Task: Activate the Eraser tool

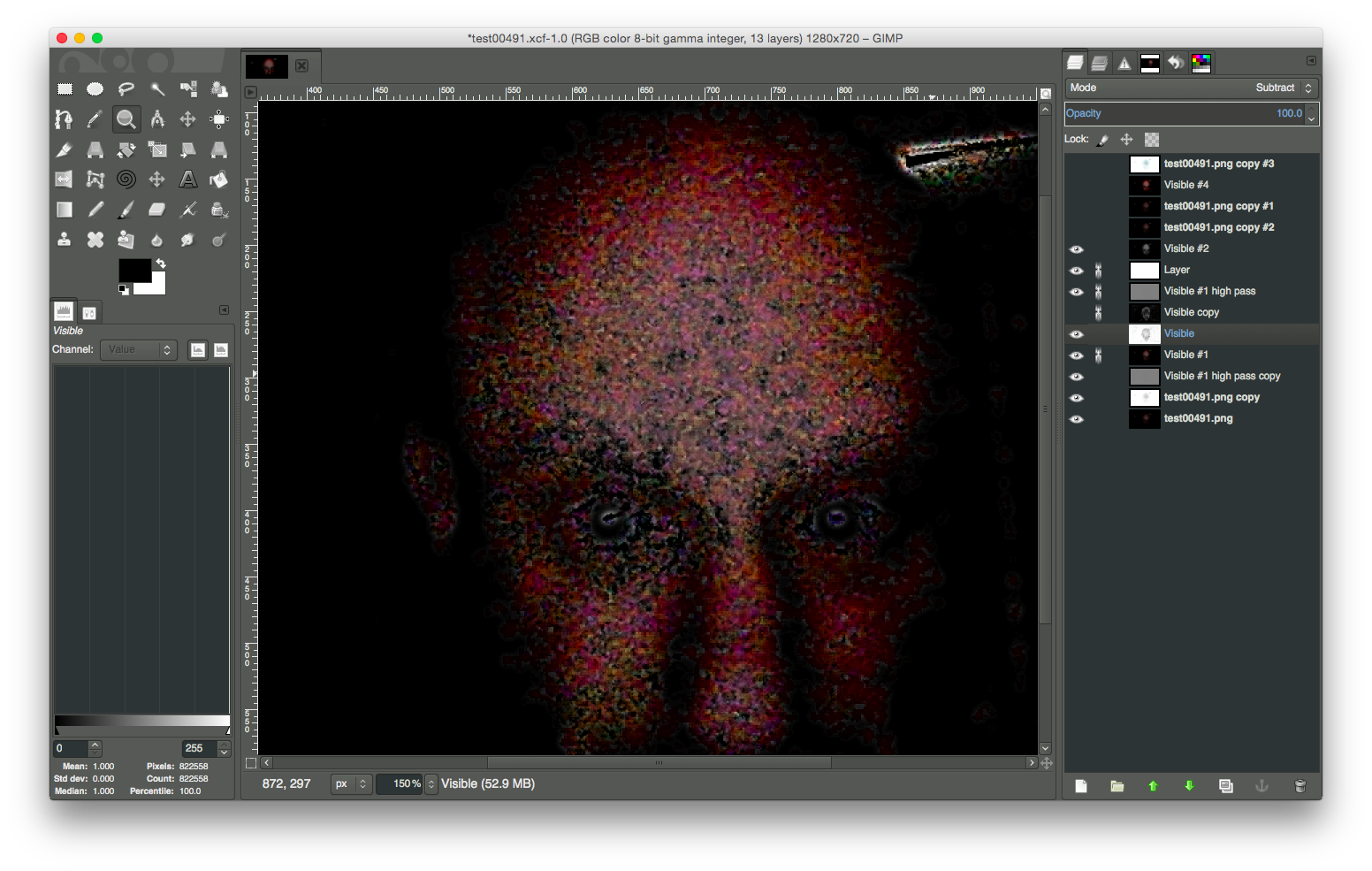Action: (157, 210)
